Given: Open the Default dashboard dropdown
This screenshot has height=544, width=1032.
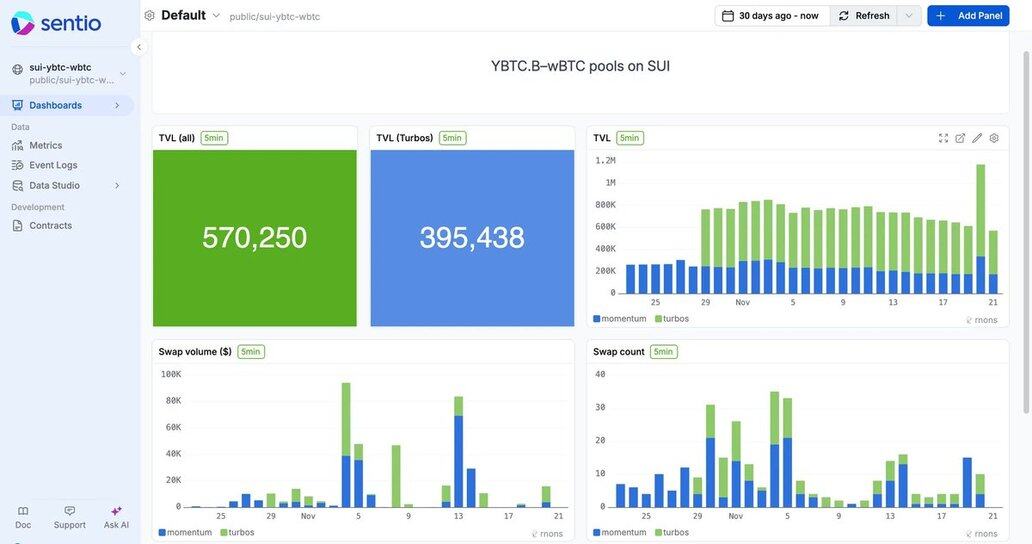Looking at the screenshot, I should click(x=216, y=15).
